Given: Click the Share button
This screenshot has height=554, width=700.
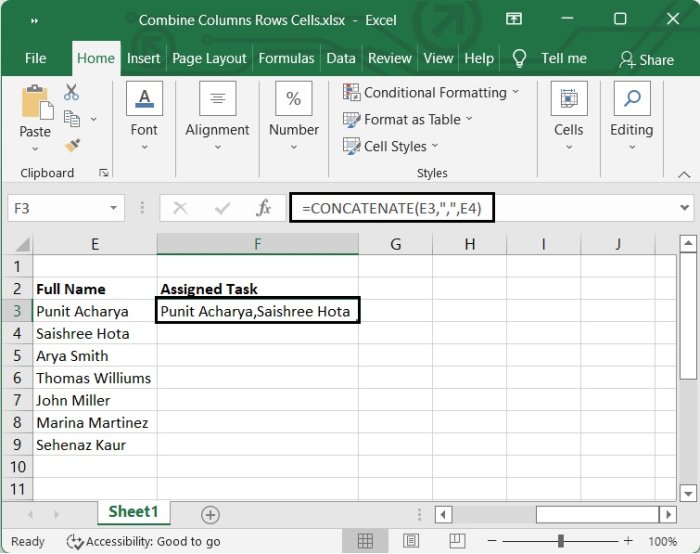Looking at the screenshot, I should tap(646, 60).
